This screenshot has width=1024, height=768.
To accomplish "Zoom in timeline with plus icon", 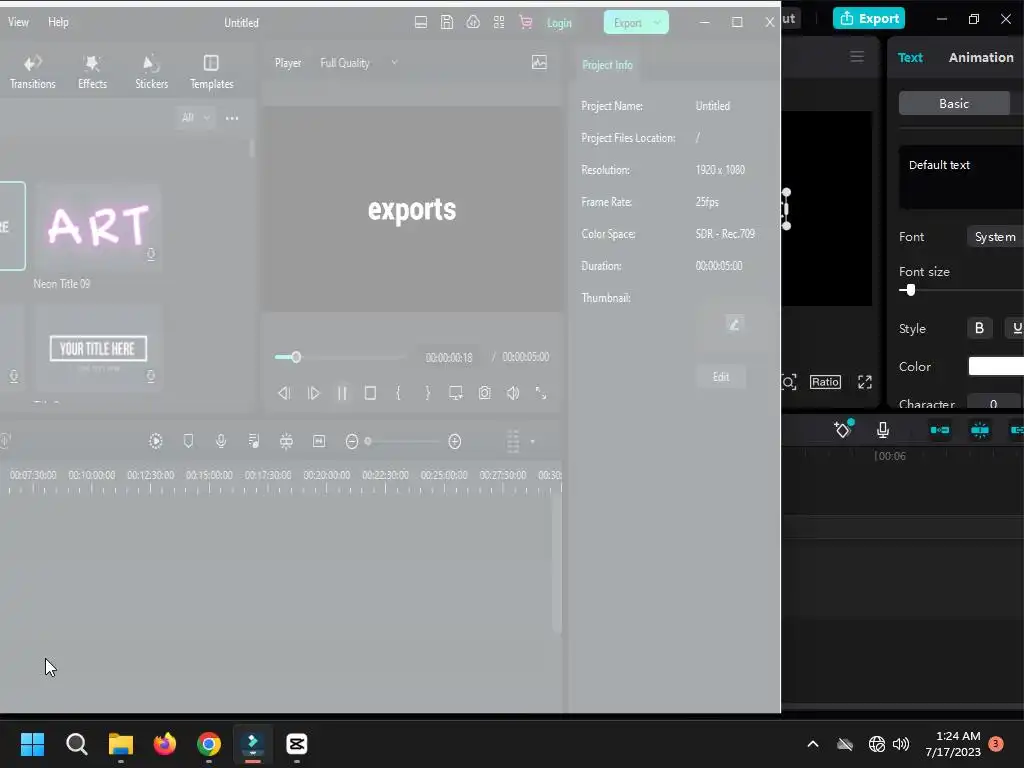I will coord(455,442).
